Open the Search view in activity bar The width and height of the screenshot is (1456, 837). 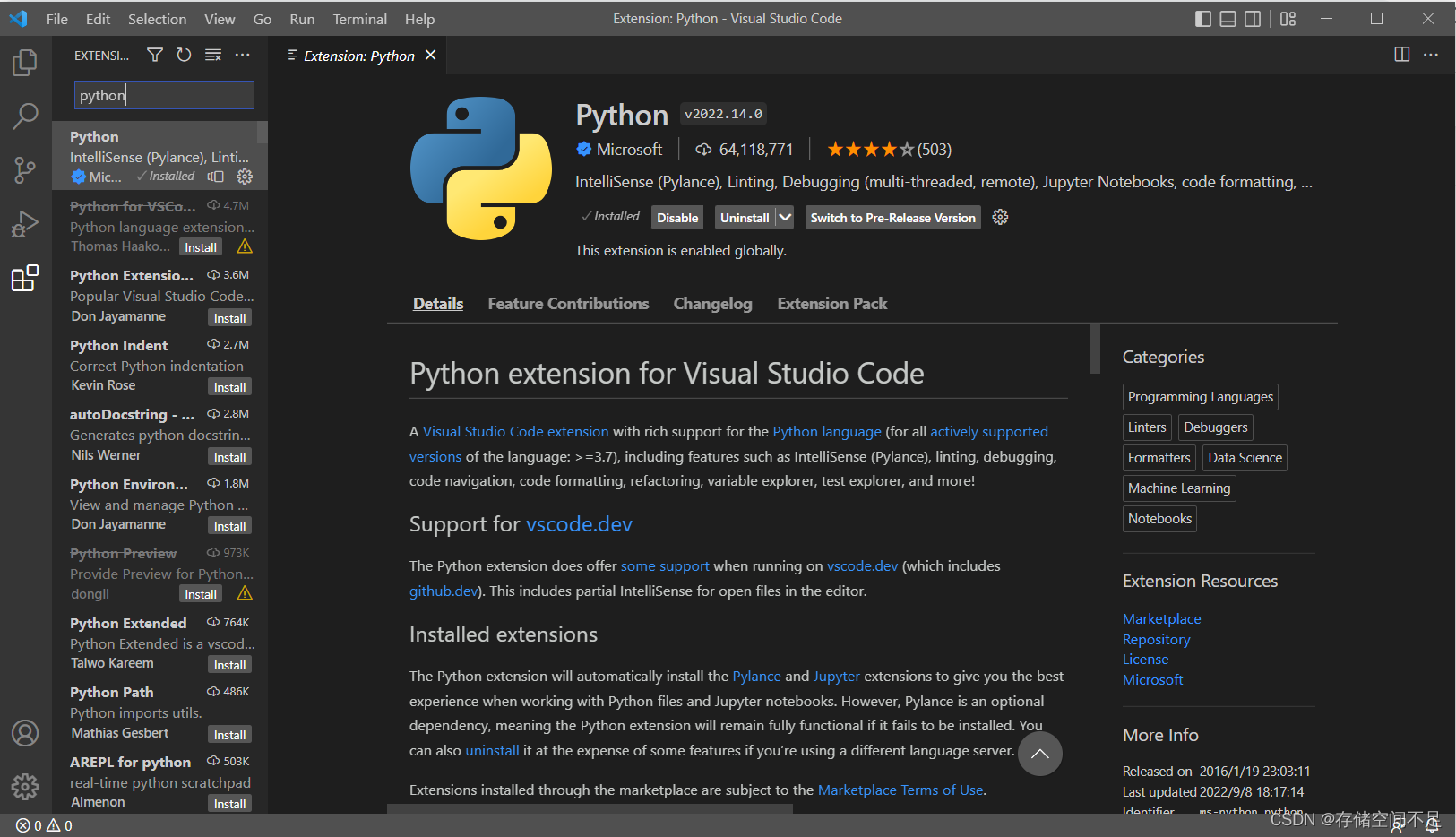[x=25, y=116]
